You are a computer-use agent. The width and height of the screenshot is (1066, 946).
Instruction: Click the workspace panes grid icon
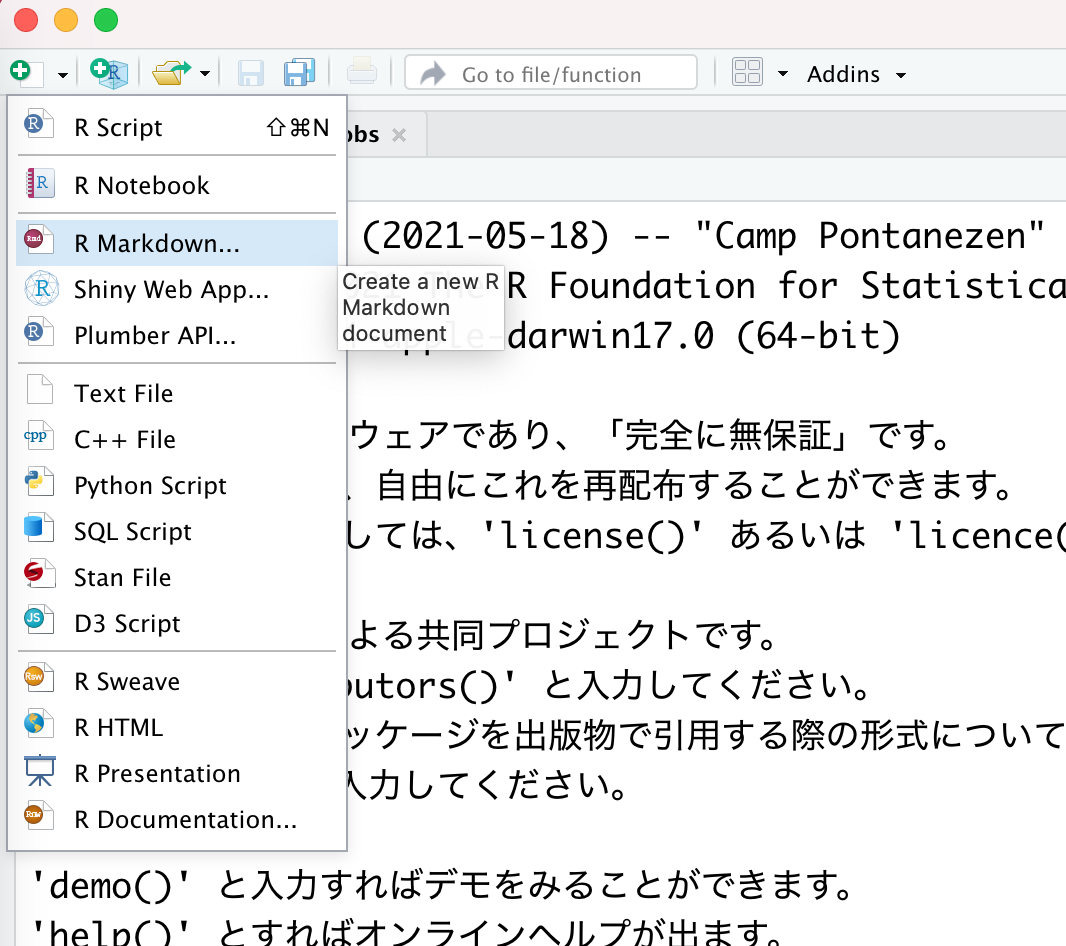748,73
